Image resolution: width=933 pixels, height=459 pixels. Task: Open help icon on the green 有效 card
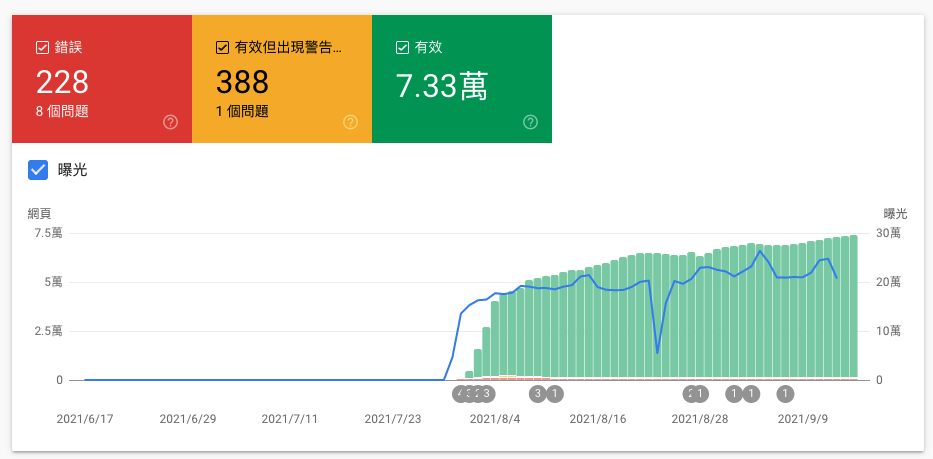(530, 123)
